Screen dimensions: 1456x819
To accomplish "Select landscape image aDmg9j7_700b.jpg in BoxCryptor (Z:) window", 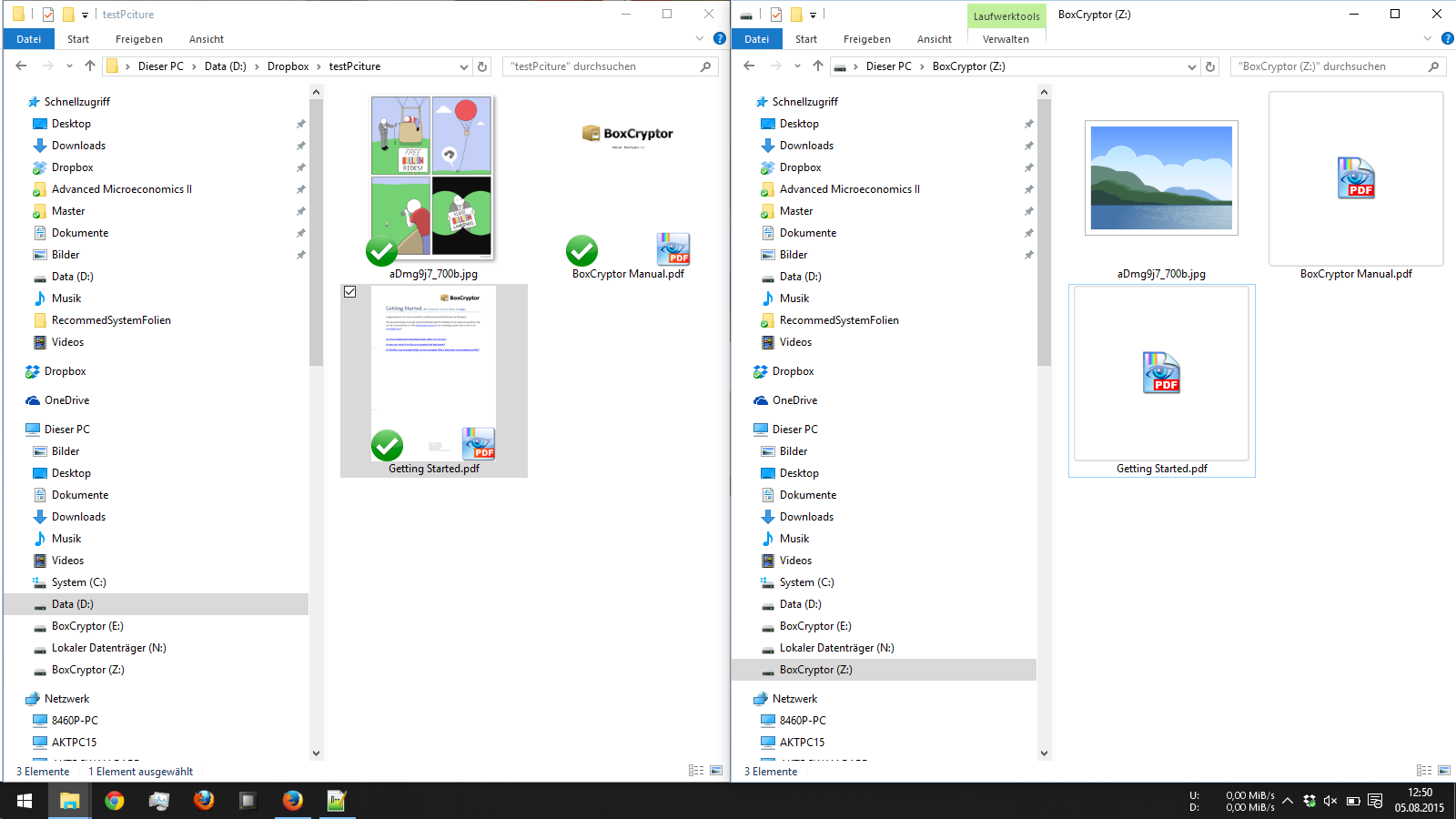I will [1161, 178].
